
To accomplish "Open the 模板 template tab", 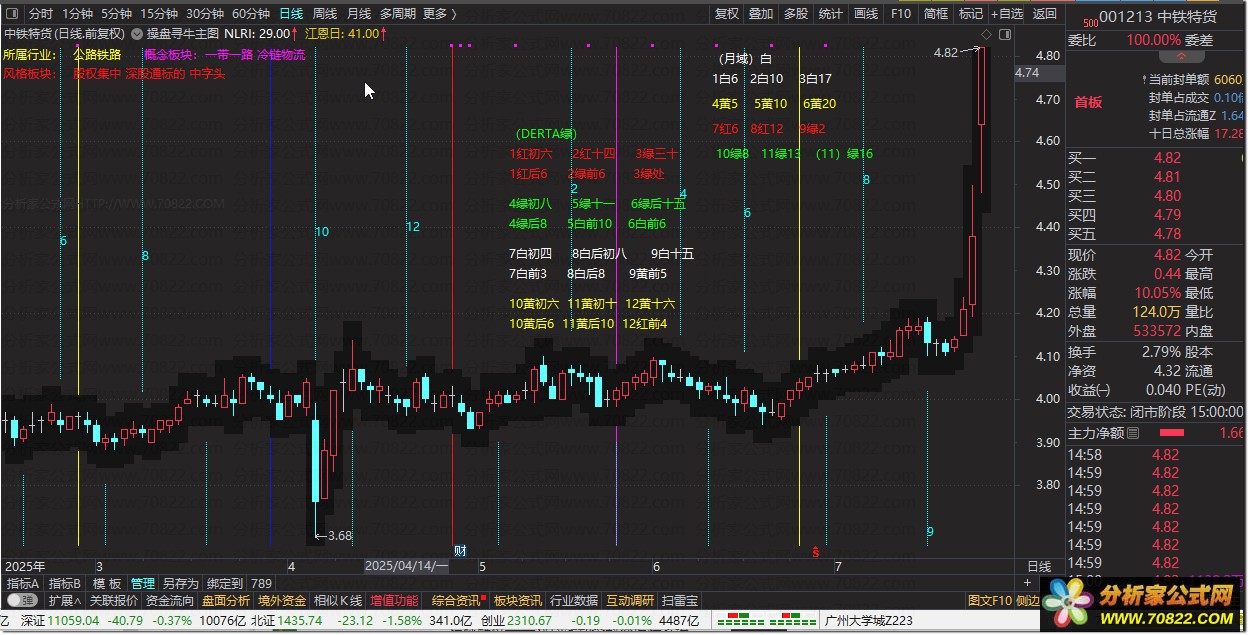I will pos(107,583).
